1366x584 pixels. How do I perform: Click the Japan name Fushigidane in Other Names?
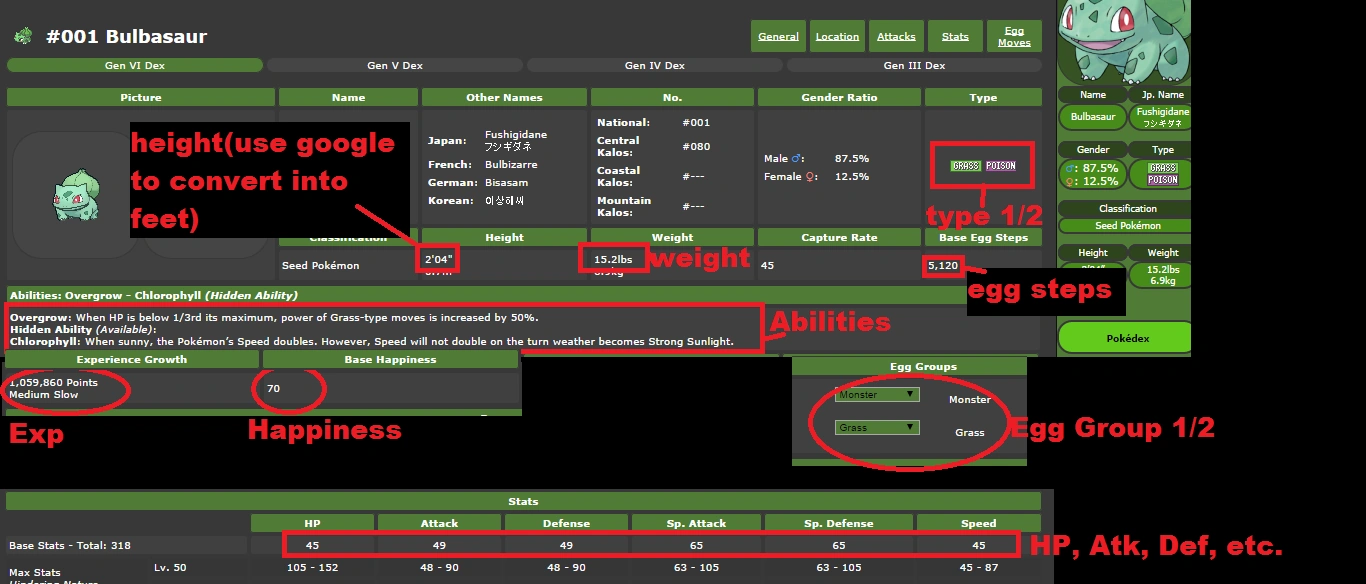pos(516,134)
